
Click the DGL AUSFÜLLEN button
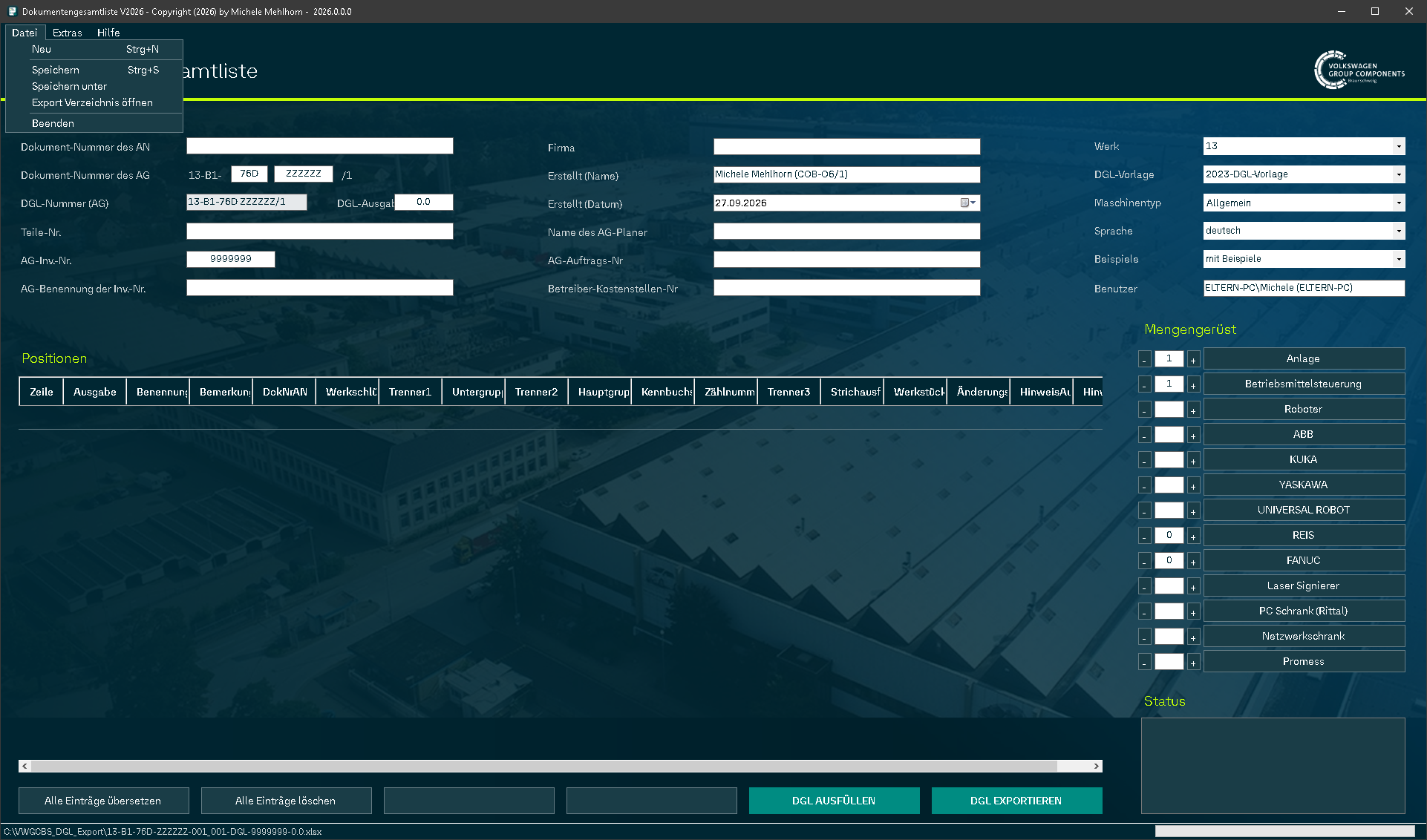click(x=834, y=801)
